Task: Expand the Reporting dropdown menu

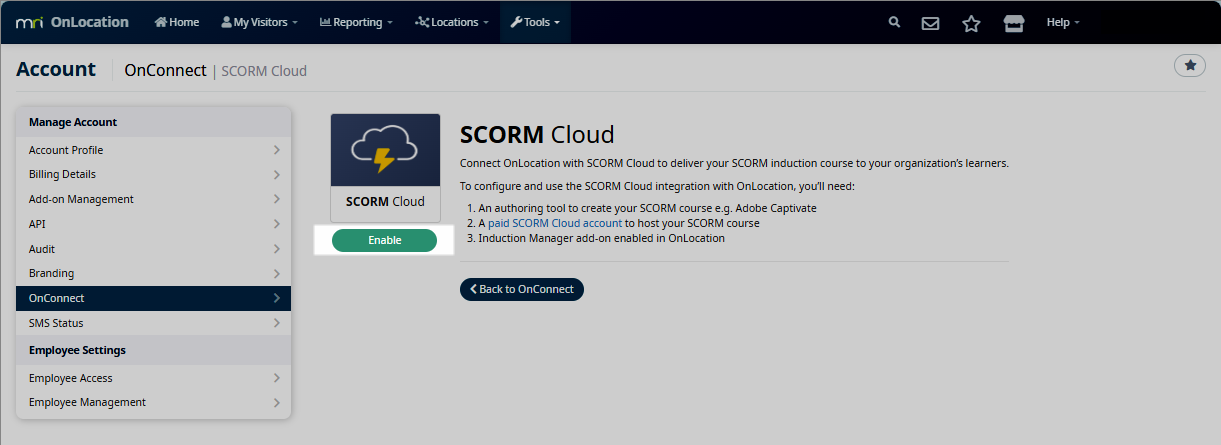Action: 356,22
